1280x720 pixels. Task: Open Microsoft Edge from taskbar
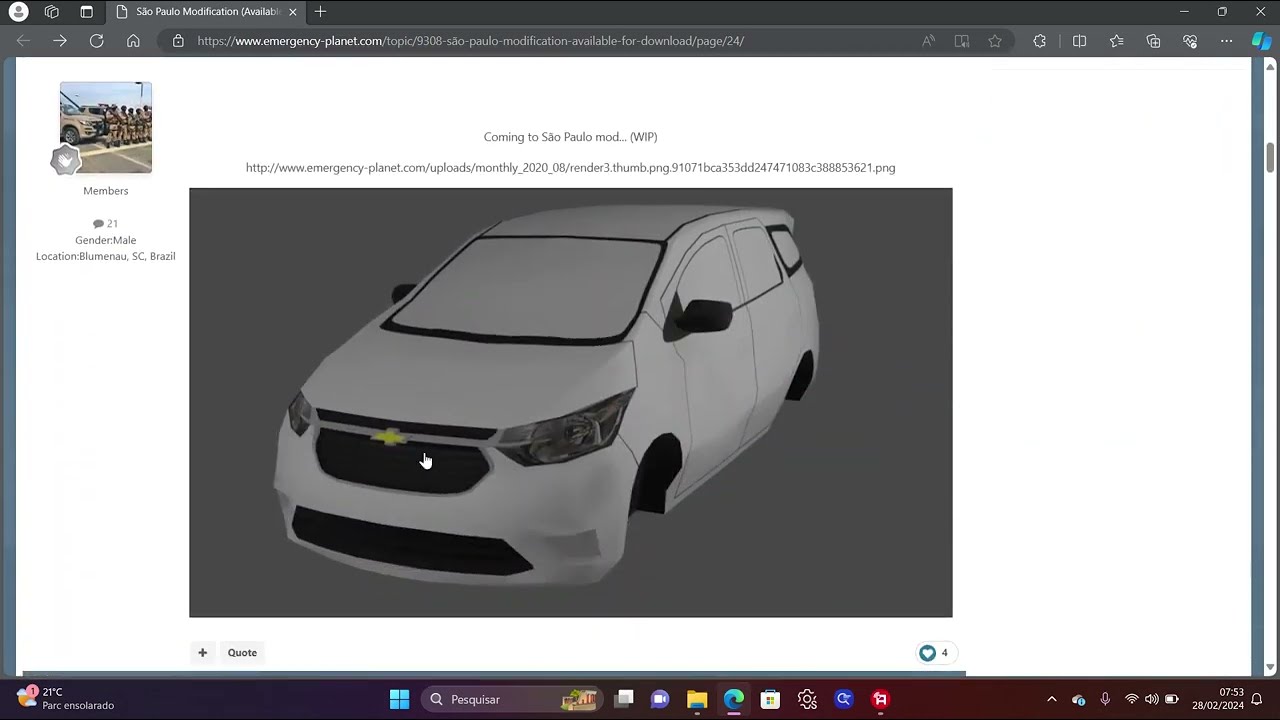[x=734, y=699]
